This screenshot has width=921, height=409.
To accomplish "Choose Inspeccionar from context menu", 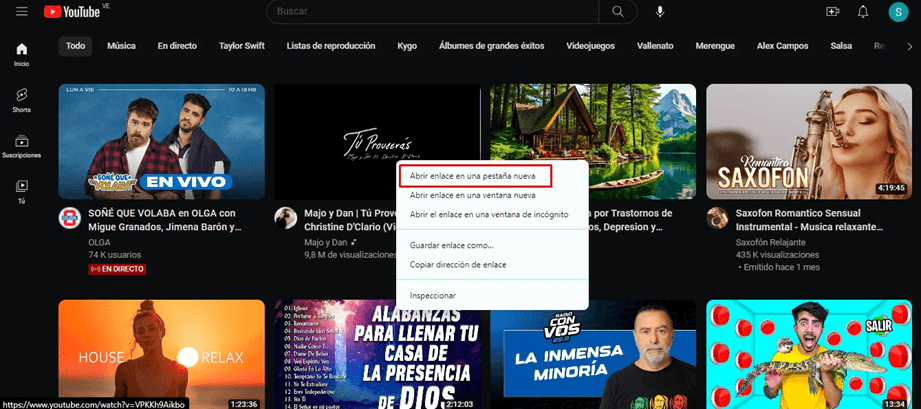I will [x=492, y=296].
